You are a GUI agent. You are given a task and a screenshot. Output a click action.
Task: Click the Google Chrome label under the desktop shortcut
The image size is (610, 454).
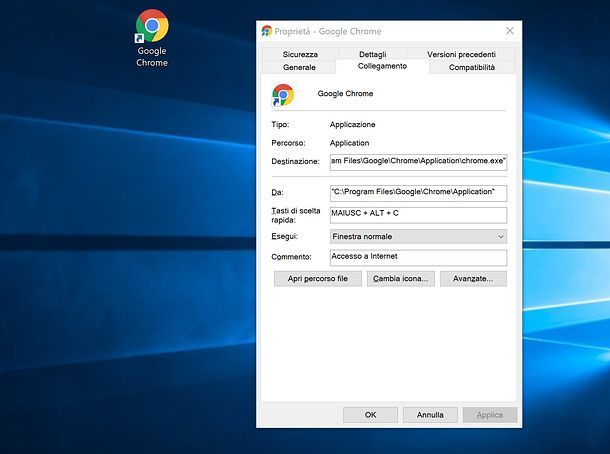152,57
